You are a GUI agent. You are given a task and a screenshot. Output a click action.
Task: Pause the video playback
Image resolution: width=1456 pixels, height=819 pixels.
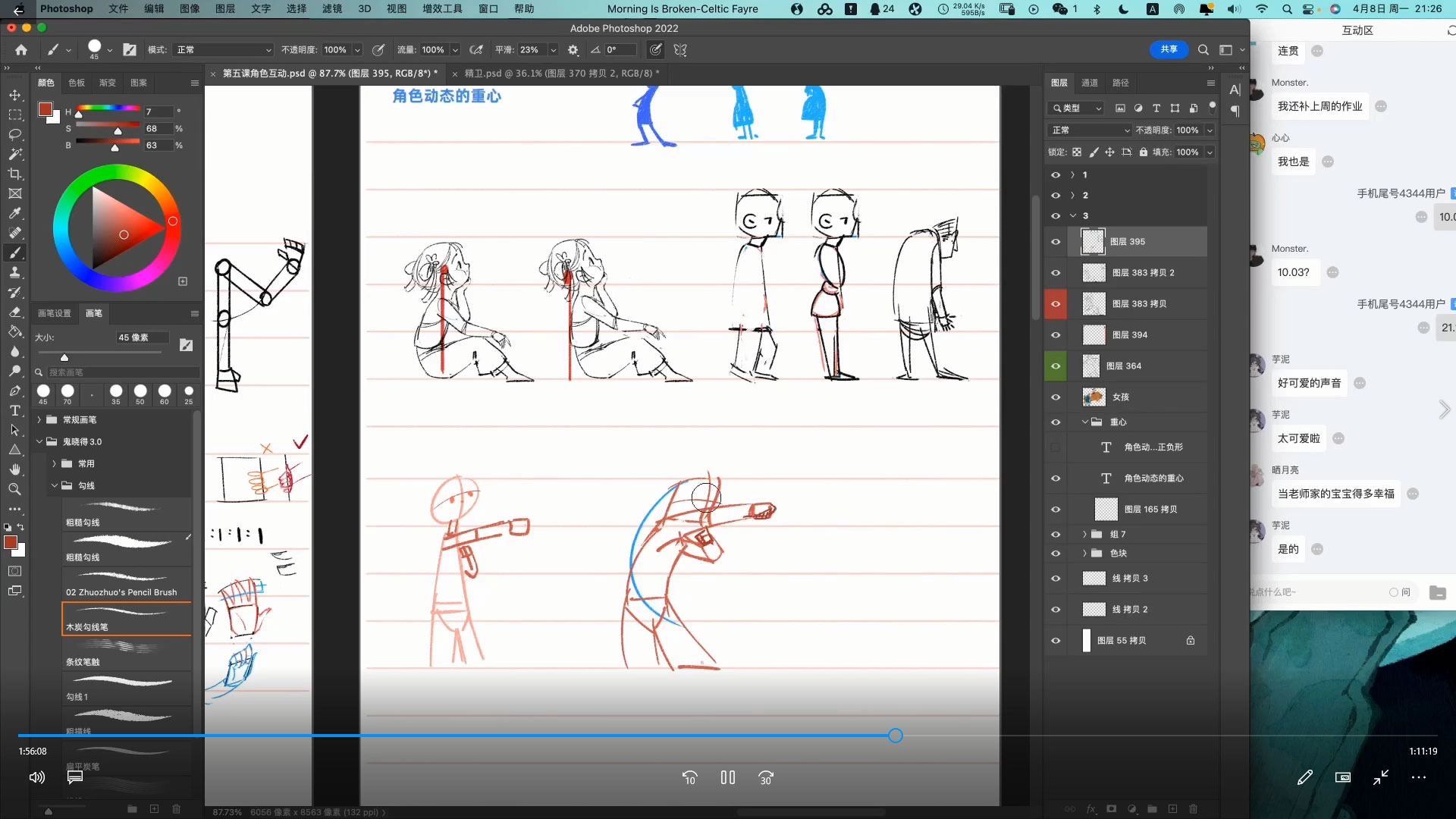728,777
